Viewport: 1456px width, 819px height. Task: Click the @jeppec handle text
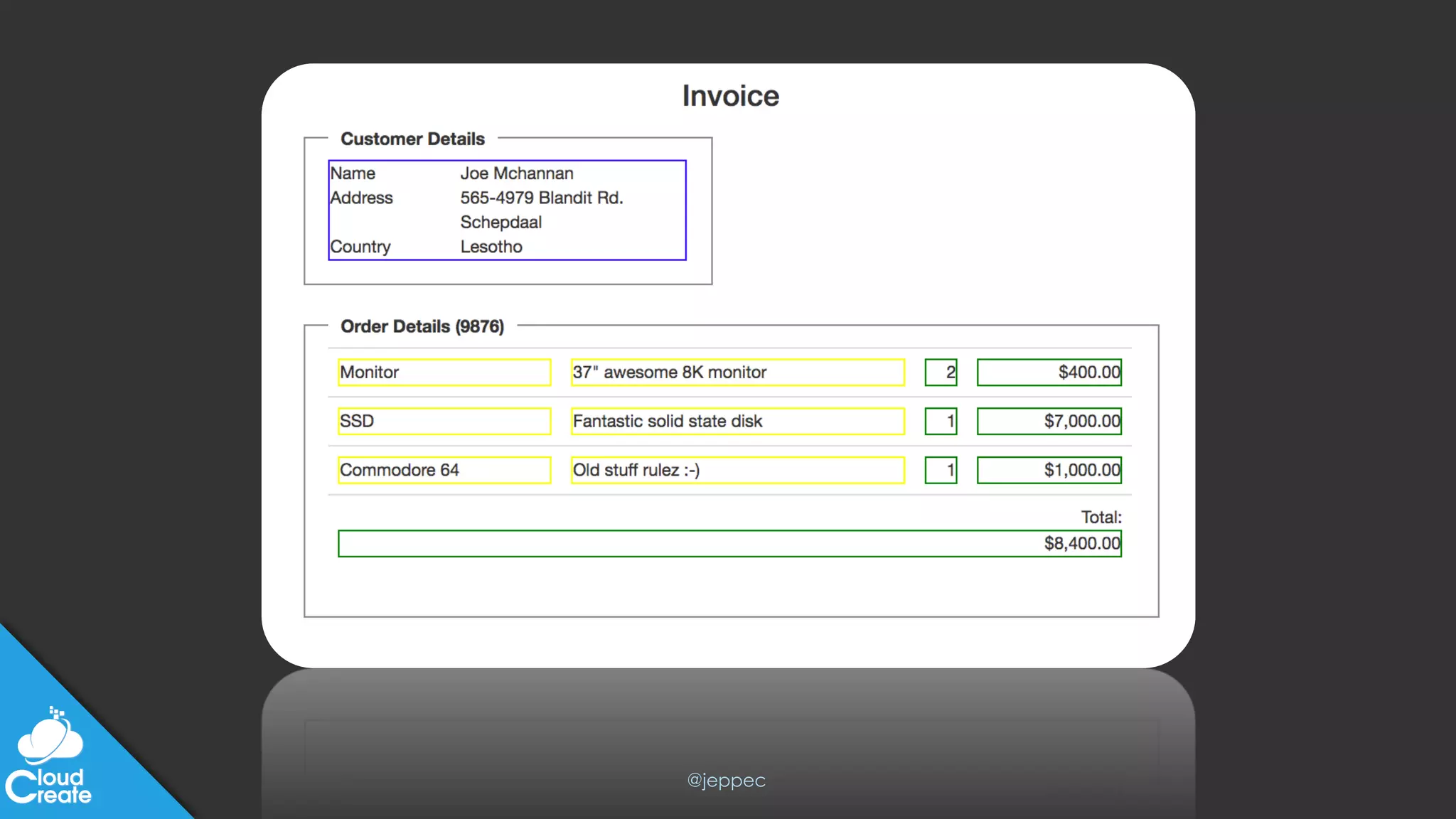(726, 781)
